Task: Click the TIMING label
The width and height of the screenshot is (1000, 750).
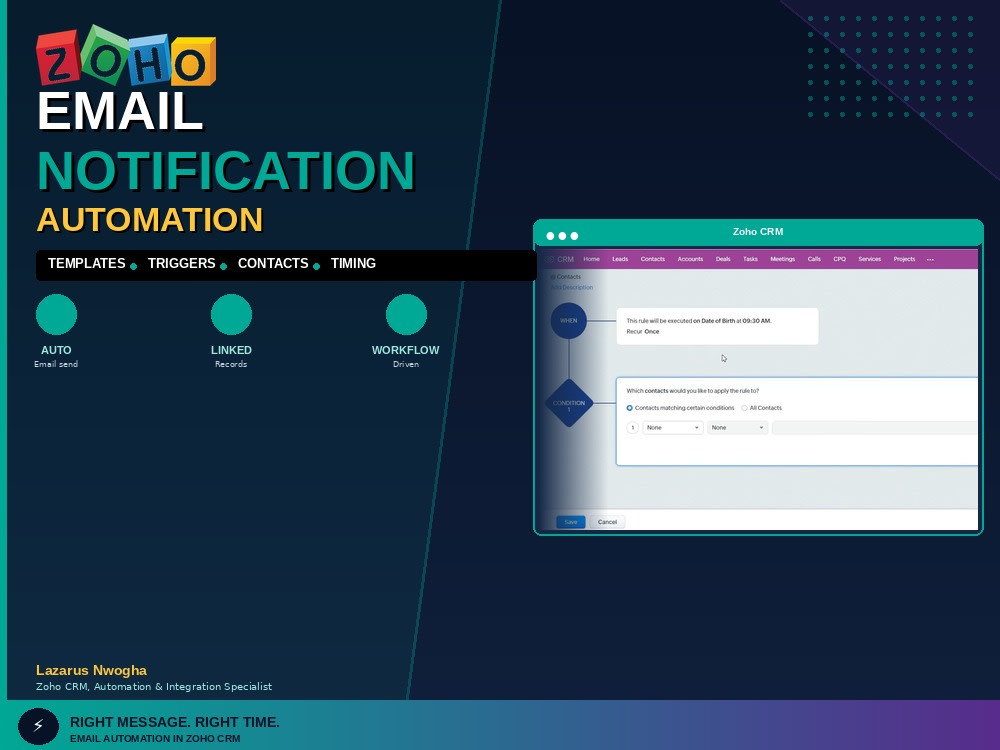Action: pos(353,263)
